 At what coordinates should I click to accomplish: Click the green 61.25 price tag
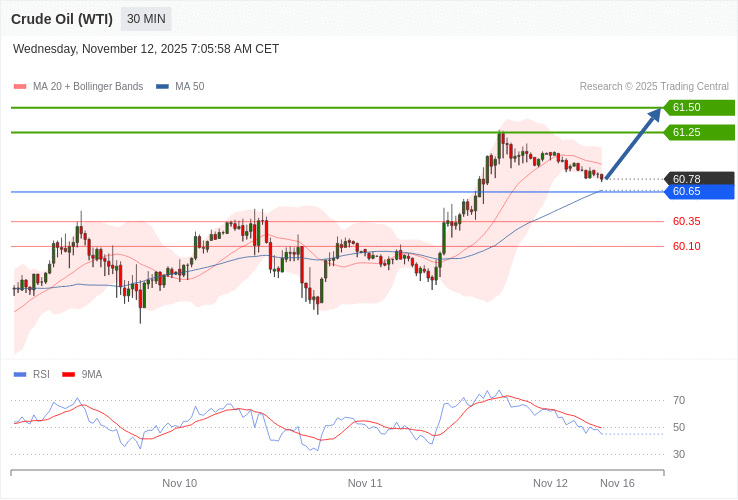tap(698, 132)
